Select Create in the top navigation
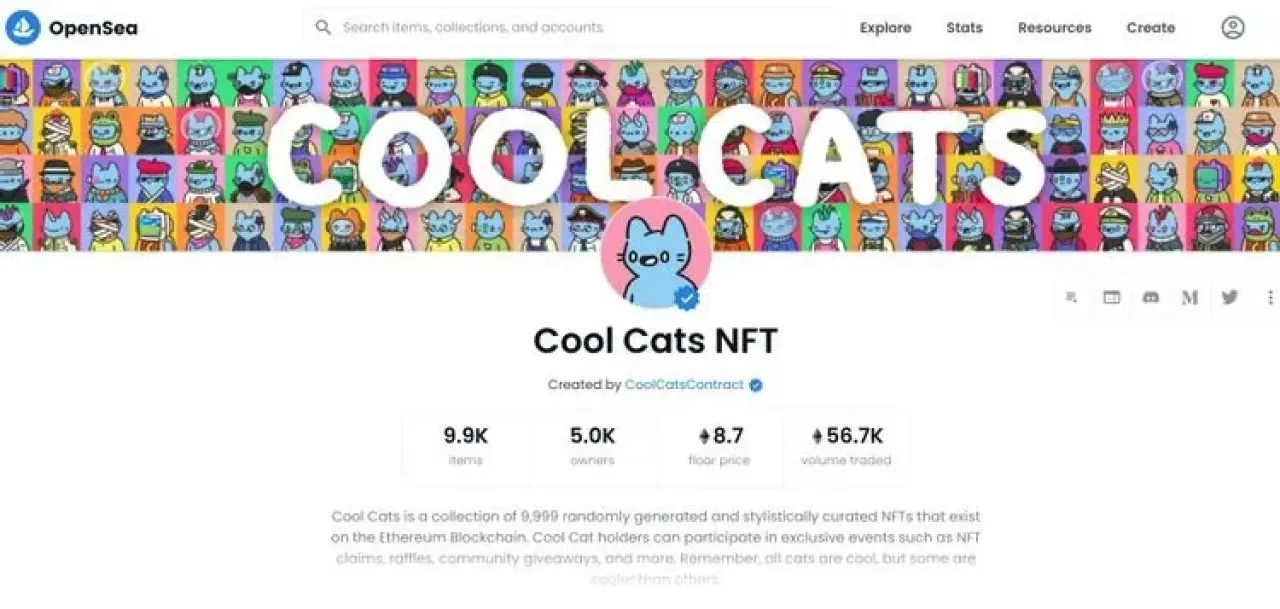The image size is (1280, 609). click(1150, 28)
